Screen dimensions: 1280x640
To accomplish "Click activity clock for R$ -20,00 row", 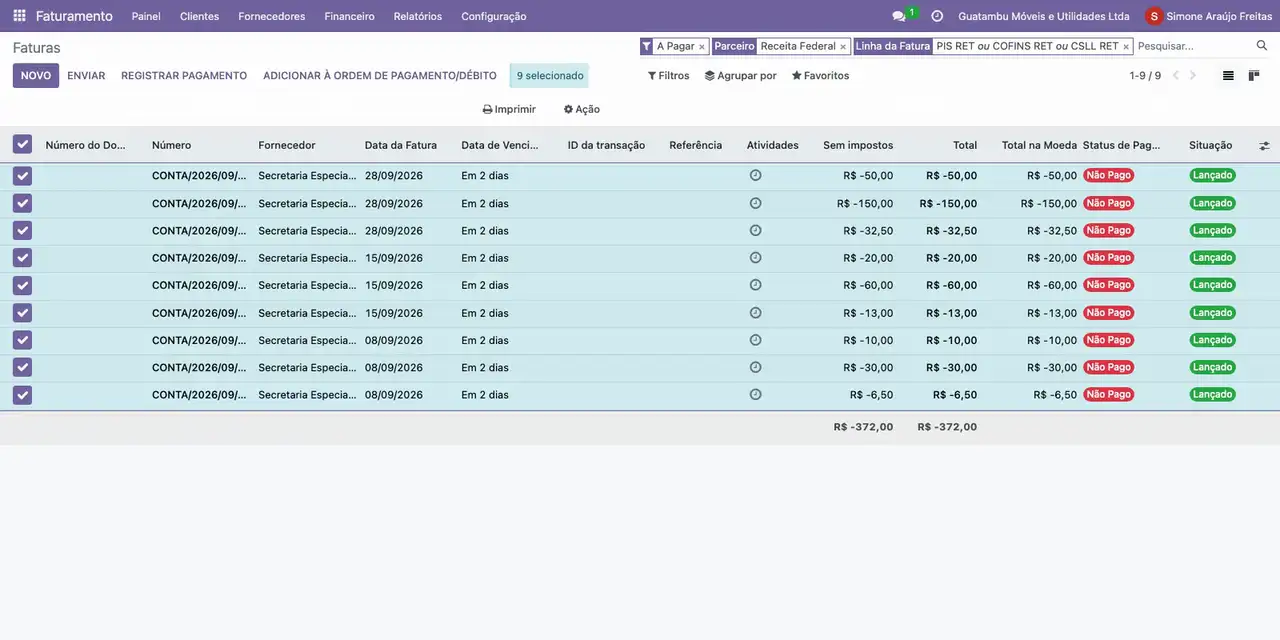I will (x=755, y=258).
